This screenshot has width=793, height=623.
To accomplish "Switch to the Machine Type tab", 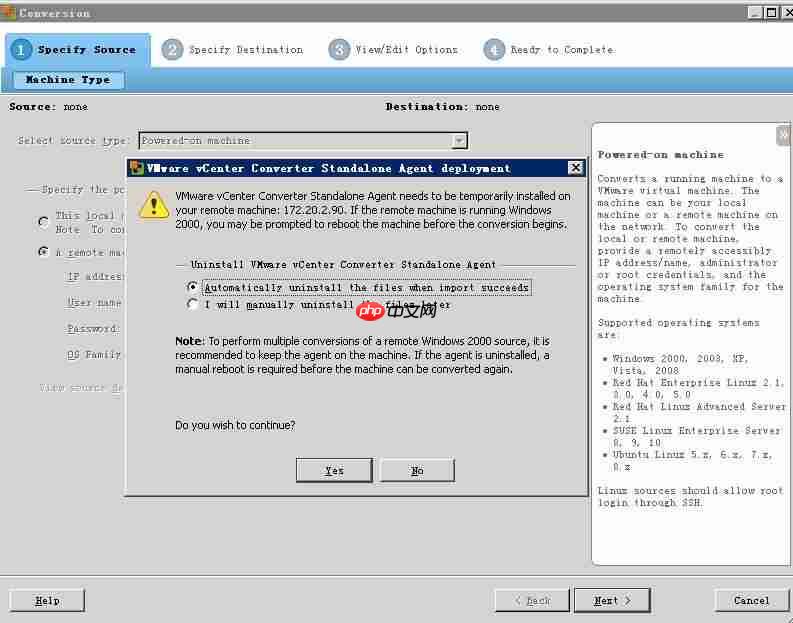I will (68, 80).
